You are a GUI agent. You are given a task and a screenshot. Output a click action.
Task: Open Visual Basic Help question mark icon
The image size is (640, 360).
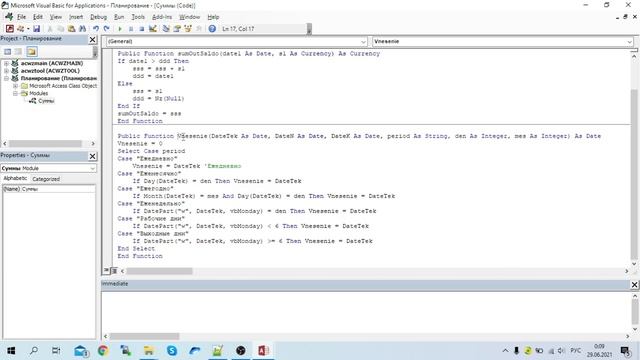coord(212,29)
